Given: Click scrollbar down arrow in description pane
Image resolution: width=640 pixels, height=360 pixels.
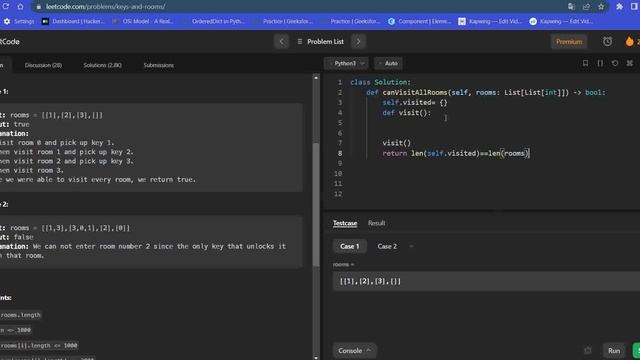Looking at the screenshot, I should [316, 357].
